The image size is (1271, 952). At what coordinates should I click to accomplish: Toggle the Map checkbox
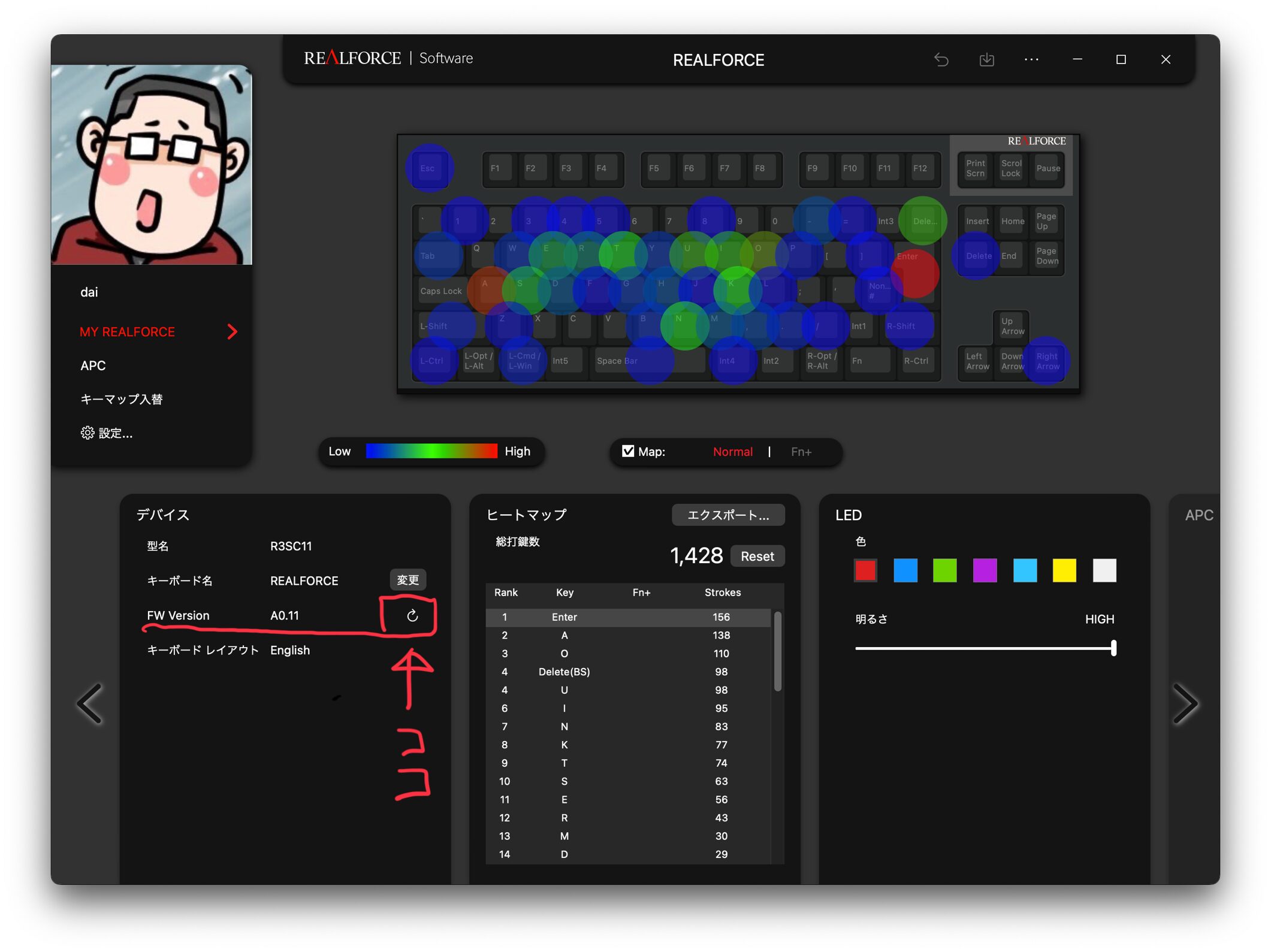[628, 451]
